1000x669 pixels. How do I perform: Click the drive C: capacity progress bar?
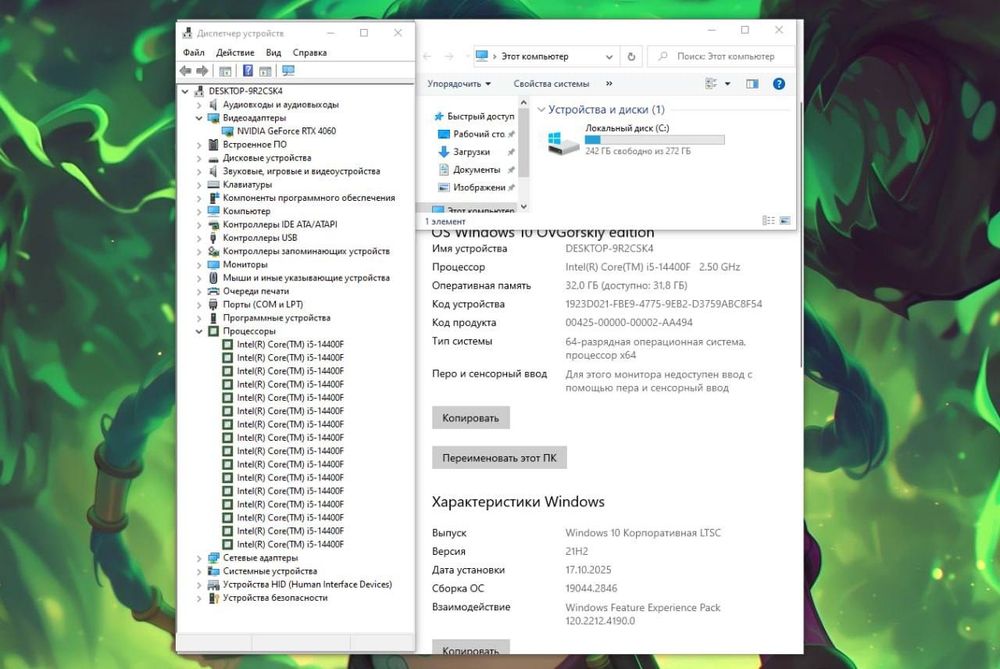coord(654,139)
